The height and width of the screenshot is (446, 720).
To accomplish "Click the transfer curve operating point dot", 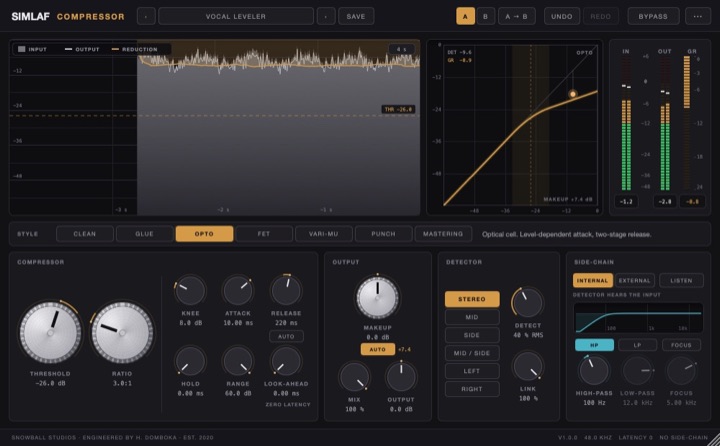I will pyautogui.click(x=573, y=94).
